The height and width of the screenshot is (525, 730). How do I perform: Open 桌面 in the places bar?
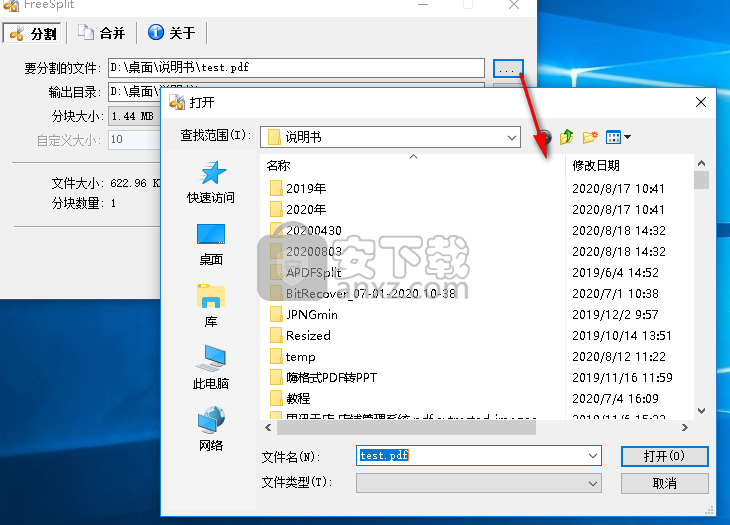(x=211, y=245)
